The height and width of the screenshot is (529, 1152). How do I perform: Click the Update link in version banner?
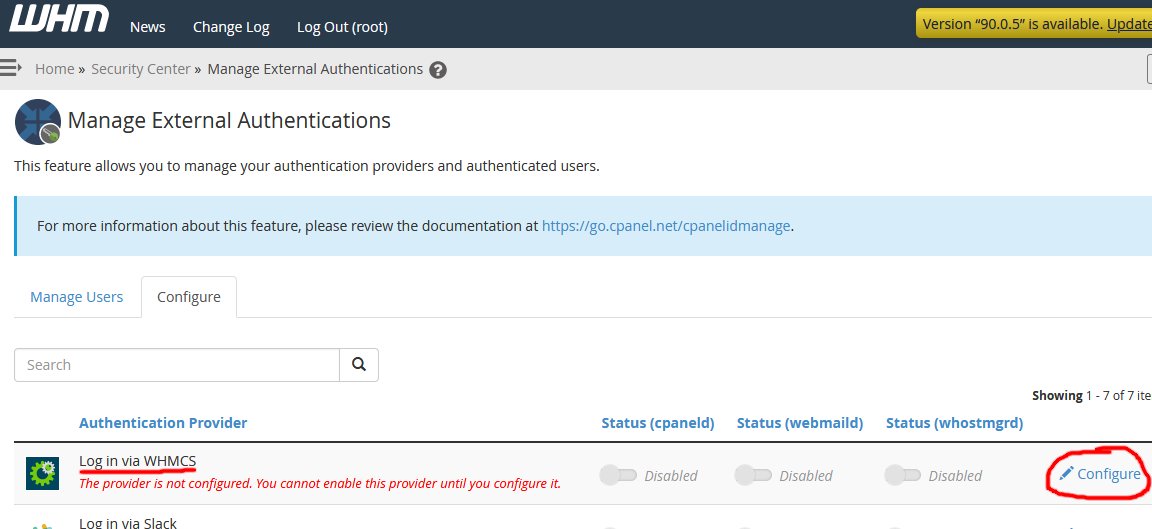1130,24
